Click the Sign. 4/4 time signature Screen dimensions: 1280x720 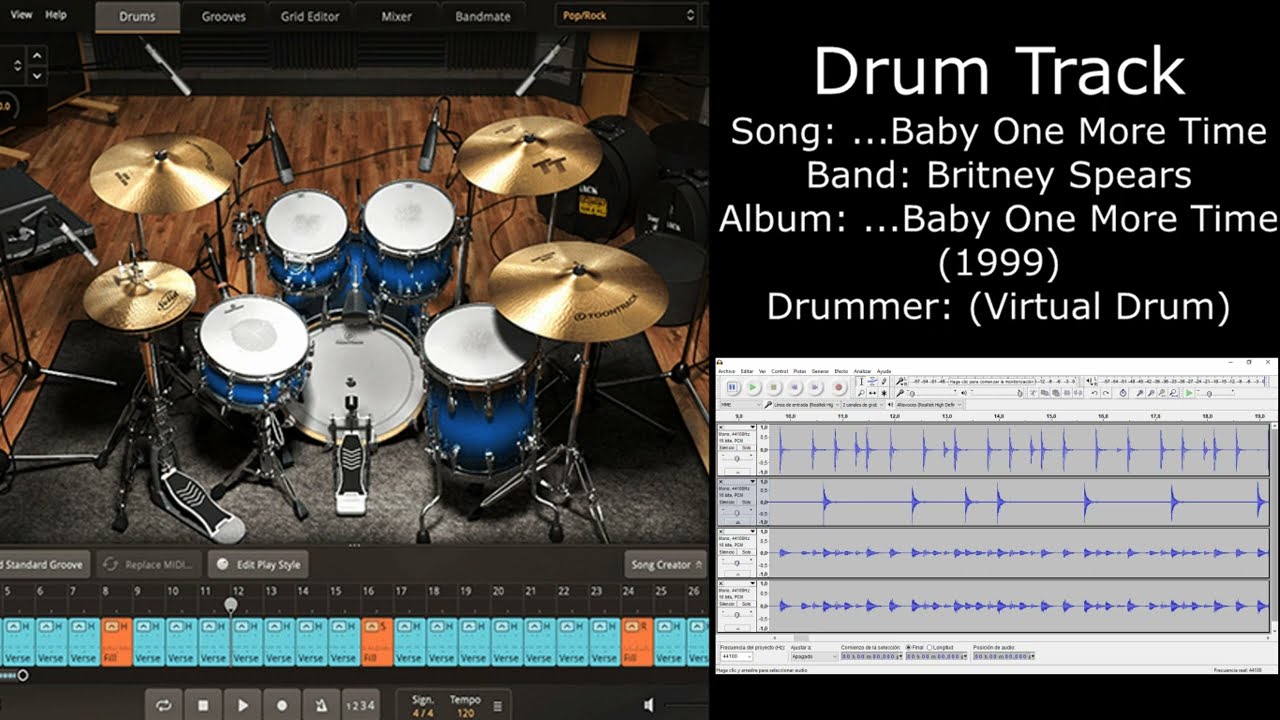tap(423, 706)
